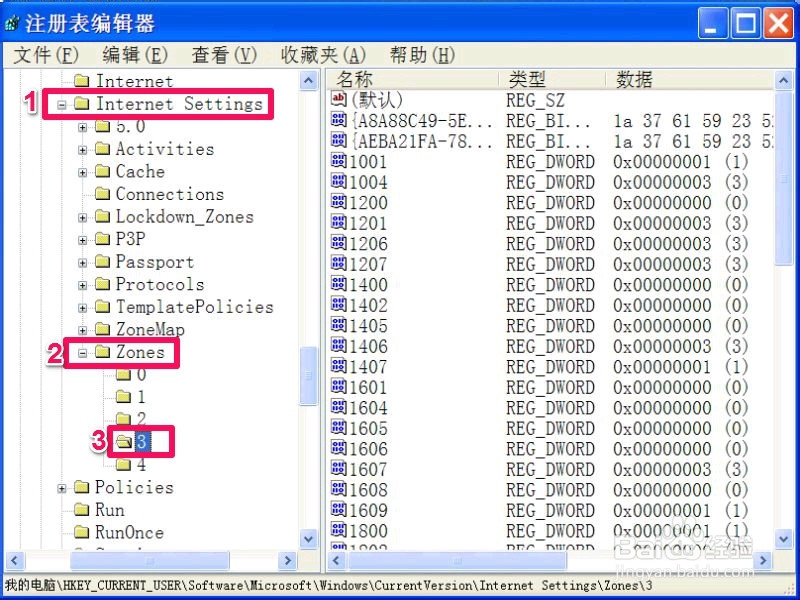Select zone 2 folder icon

coord(123,419)
